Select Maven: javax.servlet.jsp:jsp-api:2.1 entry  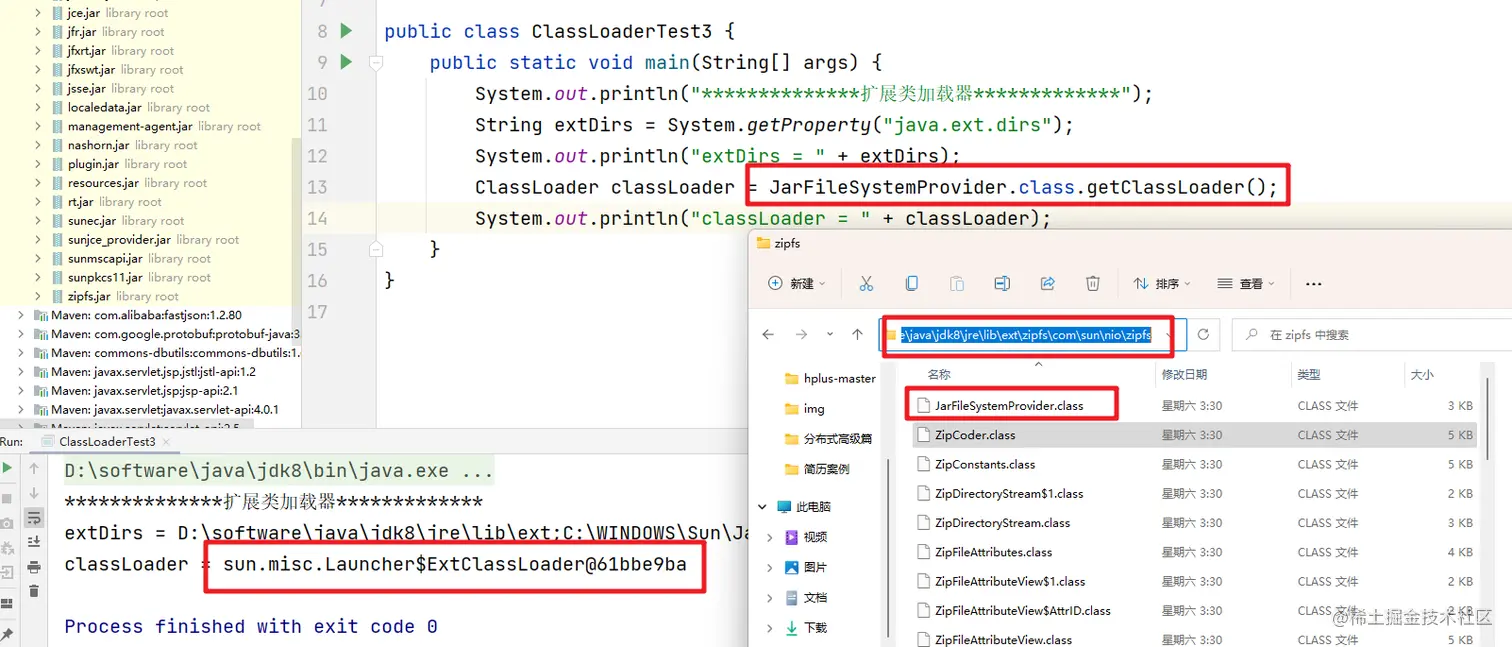pos(145,391)
